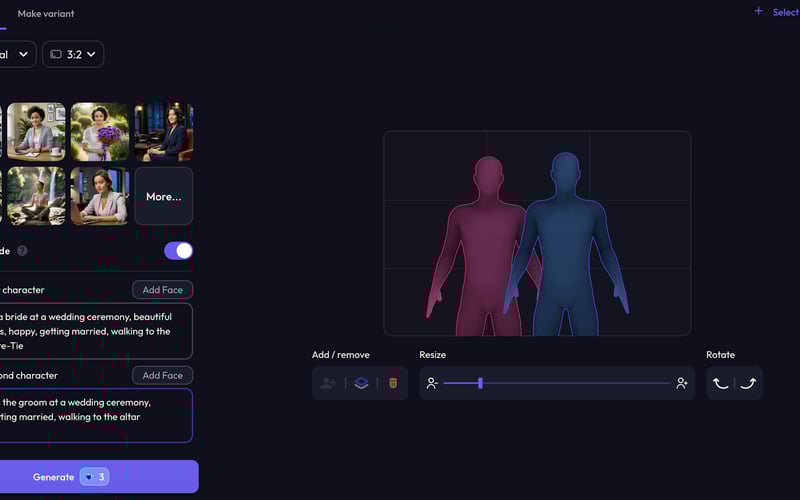The image size is (800, 500).
Task: Select the woman in pink blazer thumbnail
Action: pyautogui.click(x=100, y=196)
